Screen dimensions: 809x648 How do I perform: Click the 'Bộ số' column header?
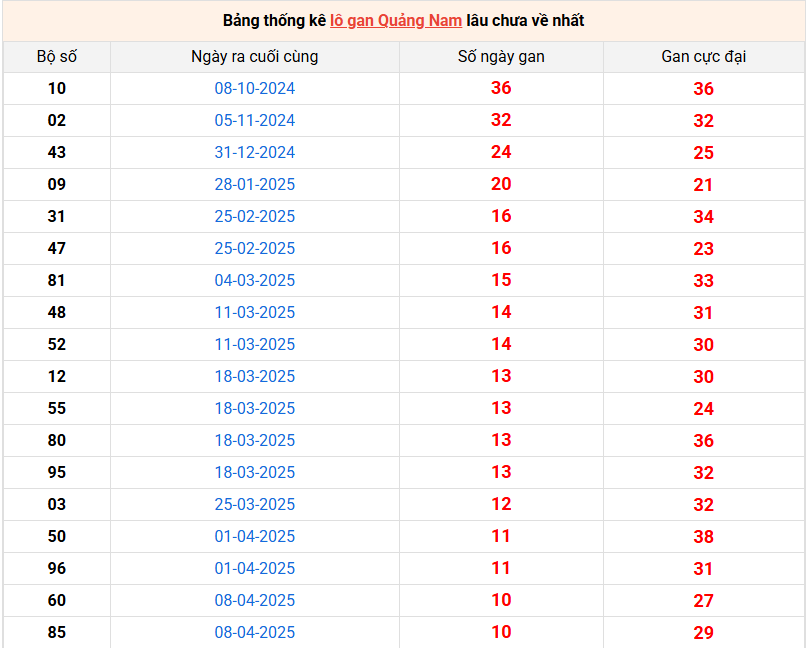pos(57,57)
